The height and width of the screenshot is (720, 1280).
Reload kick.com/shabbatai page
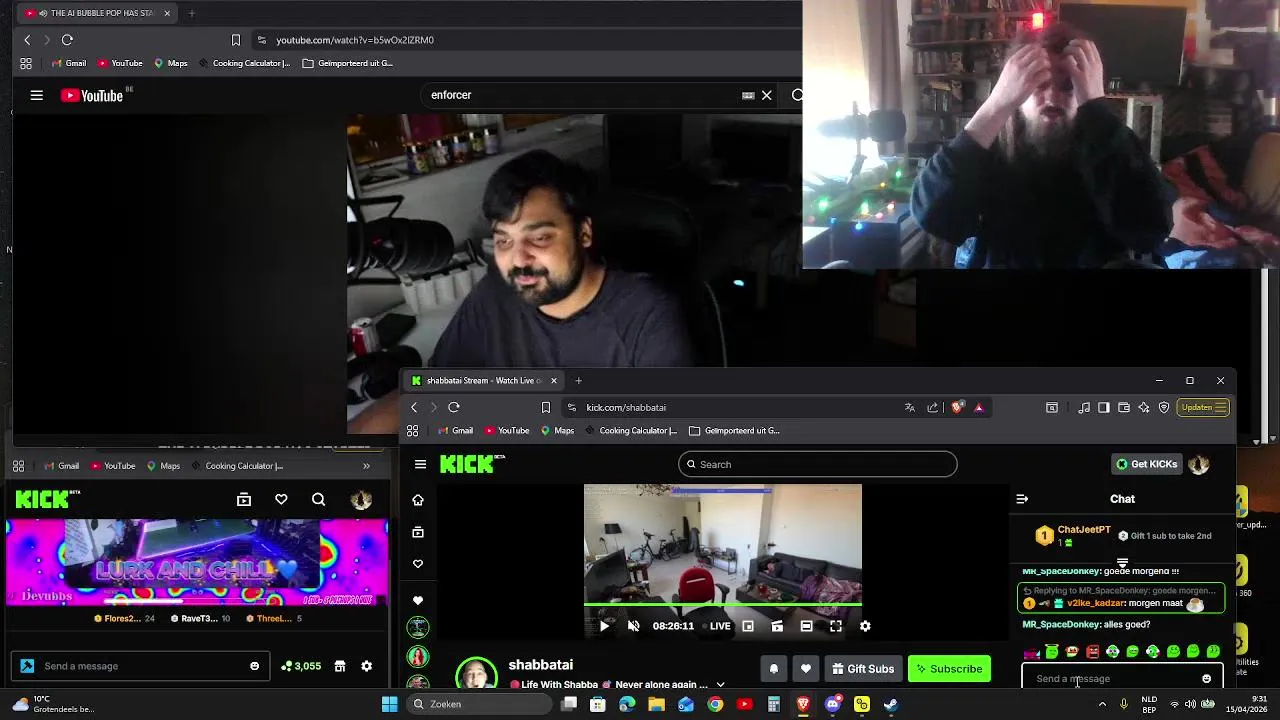click(x=454, y=407)
